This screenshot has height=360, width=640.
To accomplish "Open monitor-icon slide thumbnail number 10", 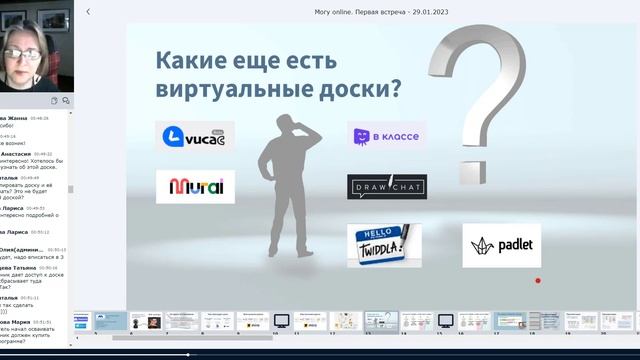I will pyautogui.click(x=282, y=322).
